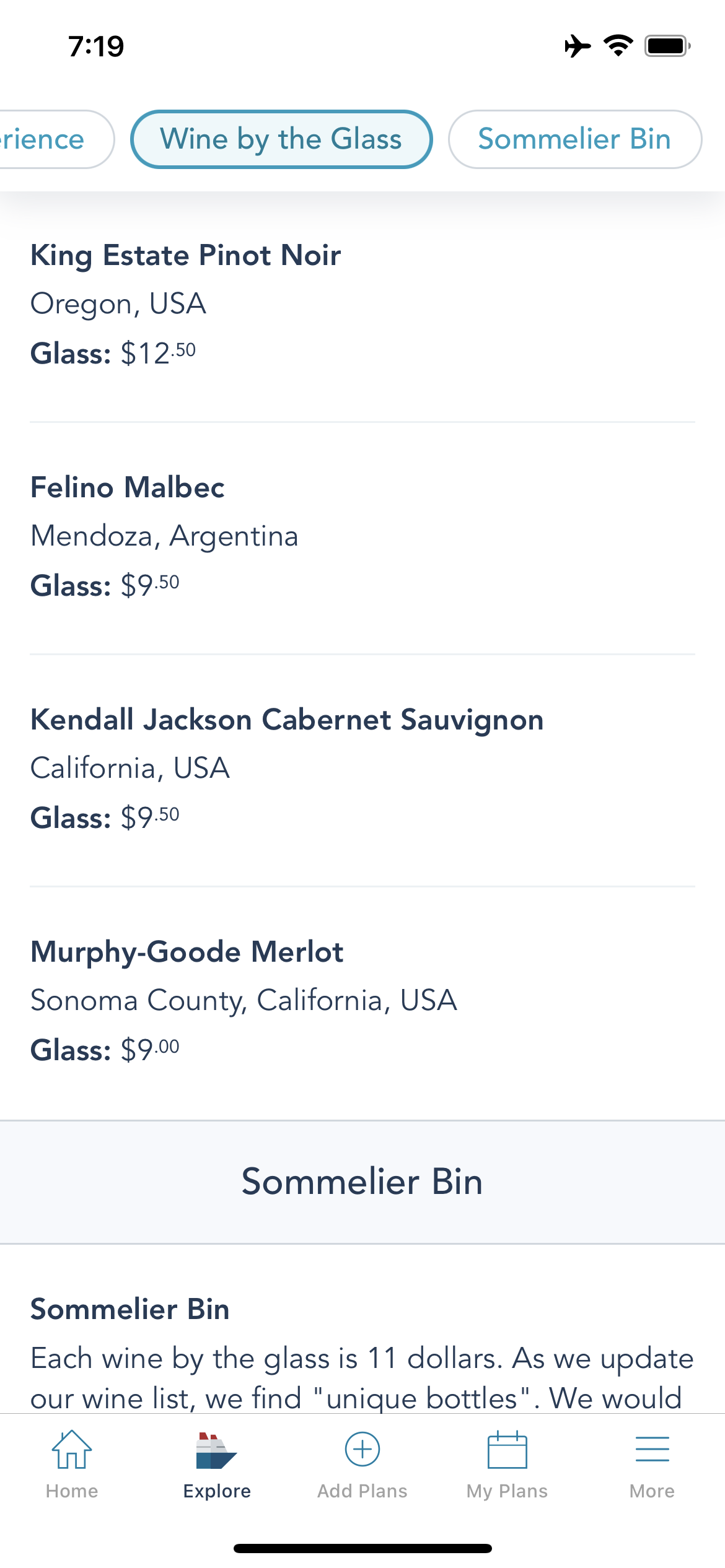The height and width of the screenshot is (1568, 725).
Task: Select the Felino Malbec entry
Action: click(x=128, y=487)
